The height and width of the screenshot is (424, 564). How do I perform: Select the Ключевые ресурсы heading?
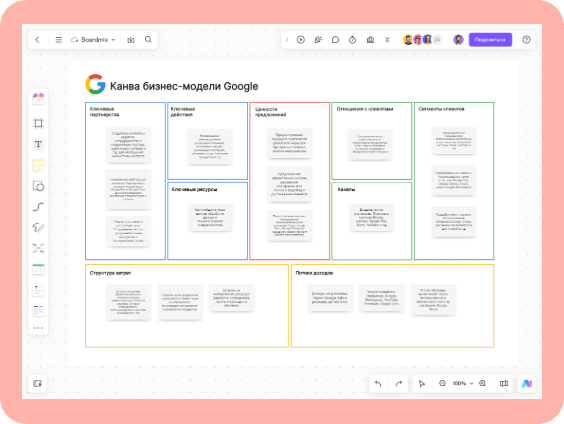click(x=194, y=189)
